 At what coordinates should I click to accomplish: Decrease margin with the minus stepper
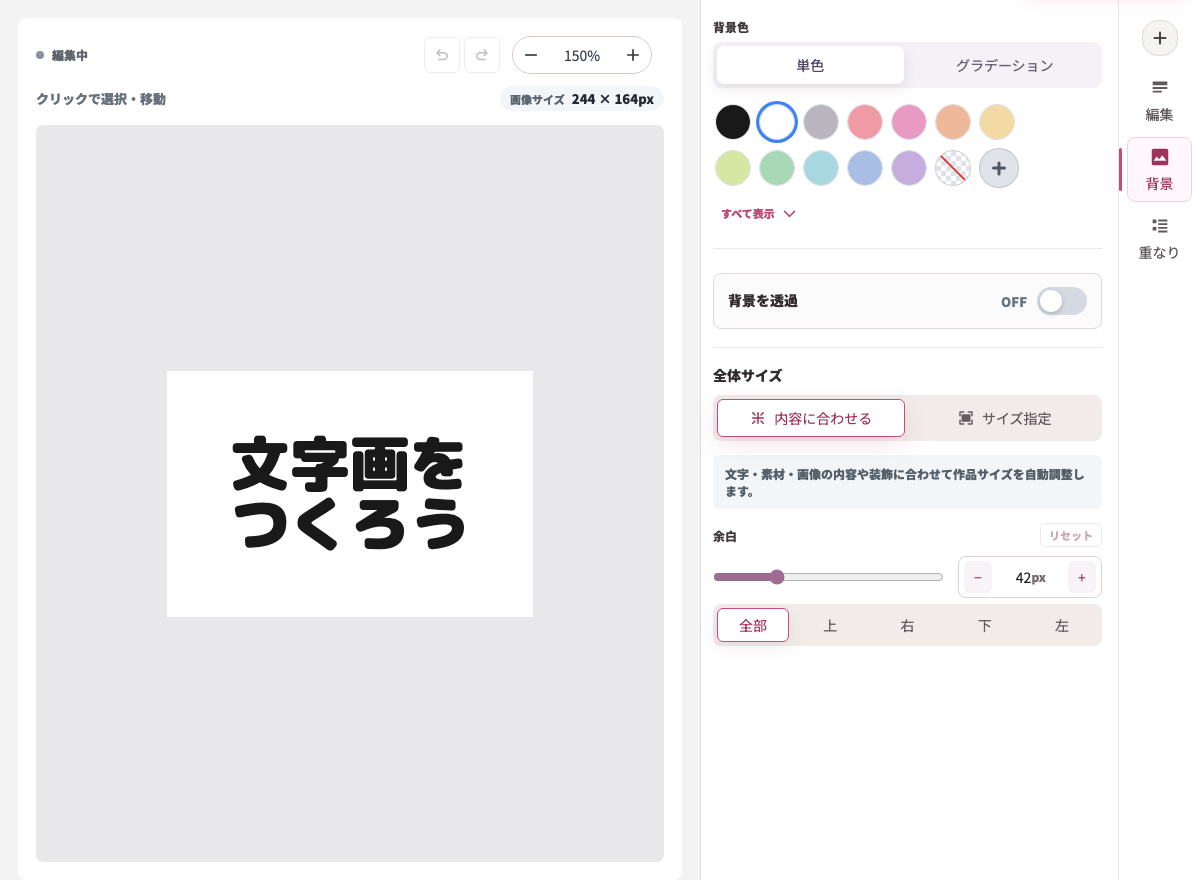(x=978, y=577)
